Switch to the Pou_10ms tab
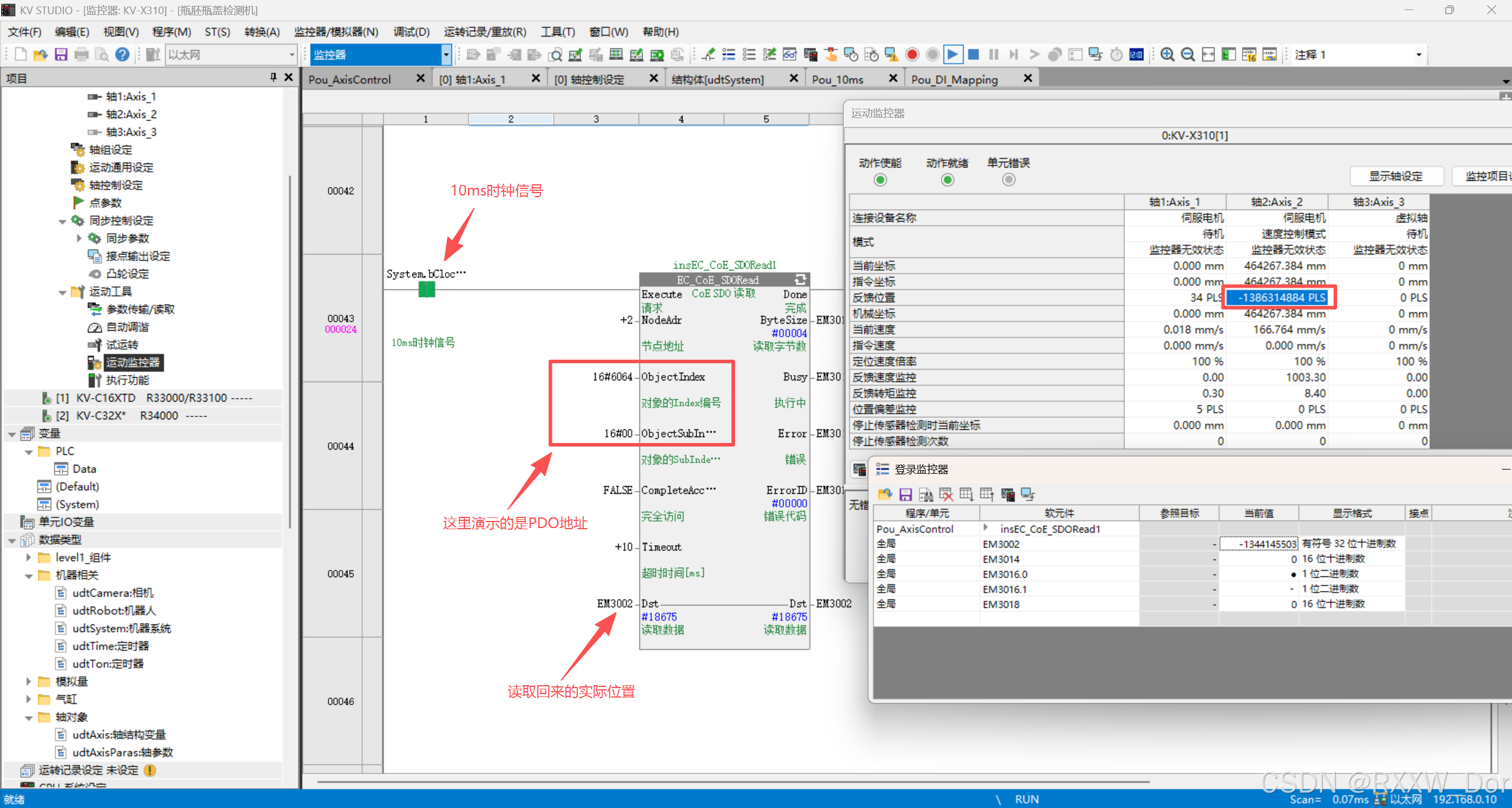 click(x=837, y=79)
